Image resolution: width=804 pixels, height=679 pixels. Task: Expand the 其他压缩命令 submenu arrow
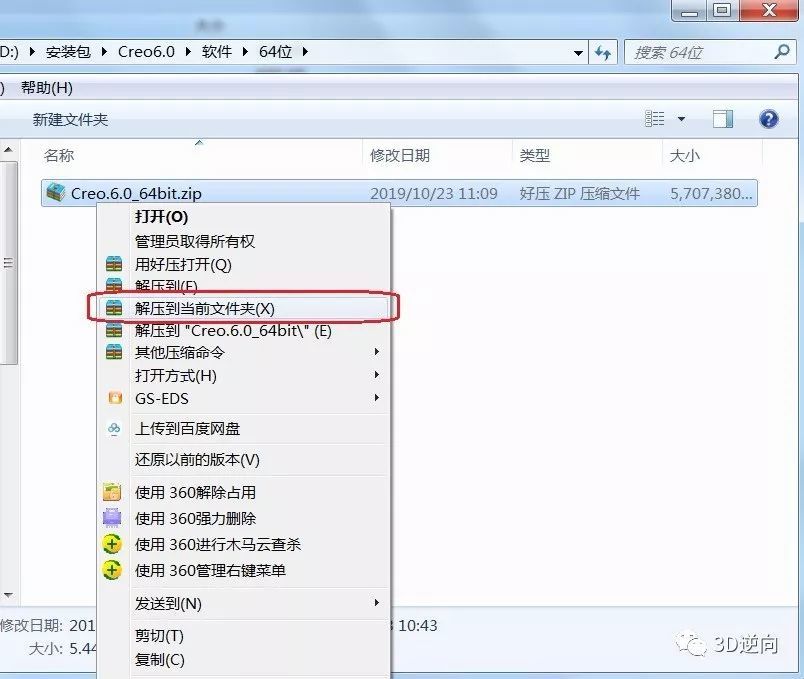coord(377,352)
